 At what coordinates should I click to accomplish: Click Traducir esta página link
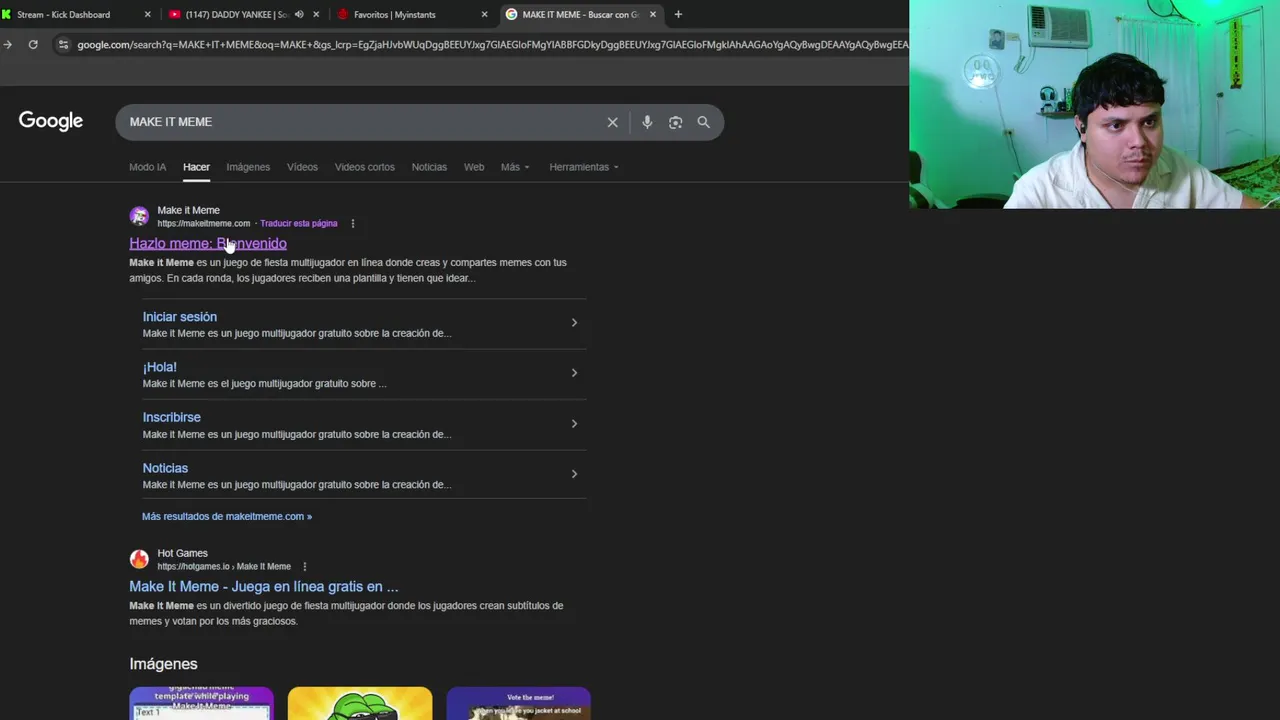[x=298, y=223]
